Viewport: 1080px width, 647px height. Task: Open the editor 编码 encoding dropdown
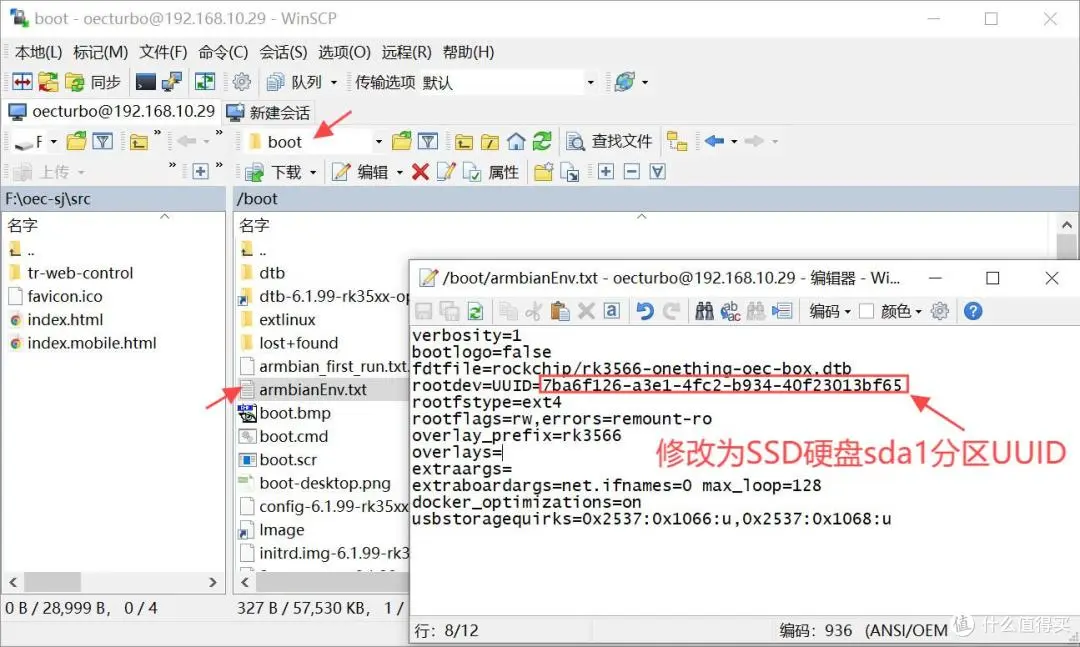(829, 311)
